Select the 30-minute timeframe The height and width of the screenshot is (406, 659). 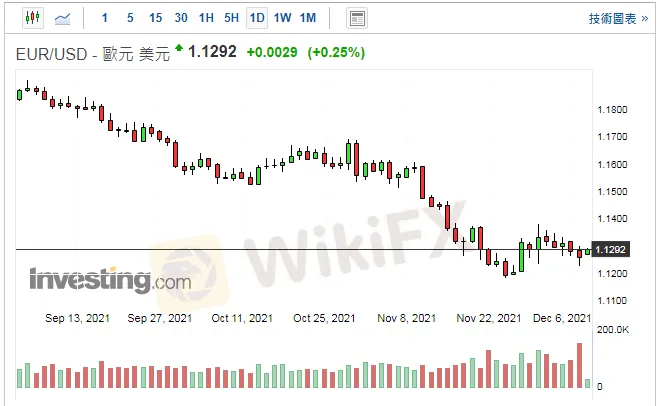pos(181,18)
